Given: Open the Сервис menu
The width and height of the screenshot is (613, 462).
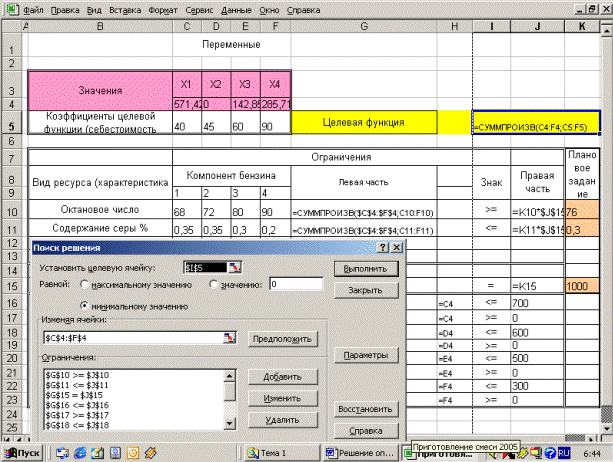Looking at the screenshot, I should [199, 10].
